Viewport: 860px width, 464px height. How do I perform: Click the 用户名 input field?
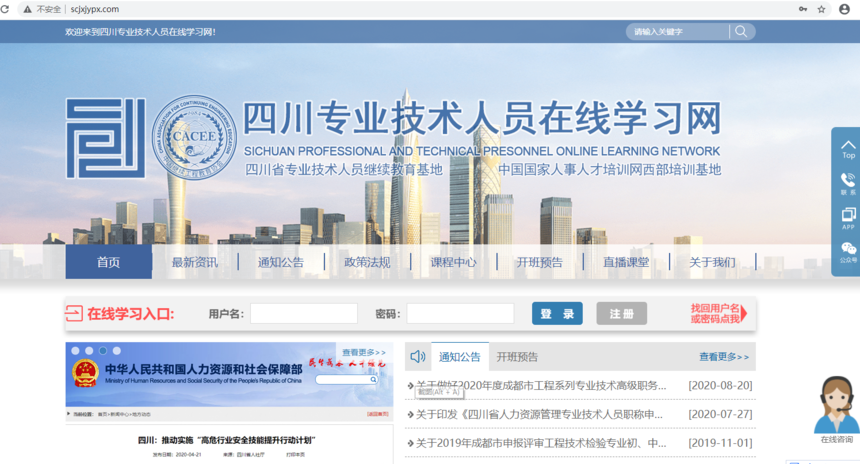coord(304,314)
